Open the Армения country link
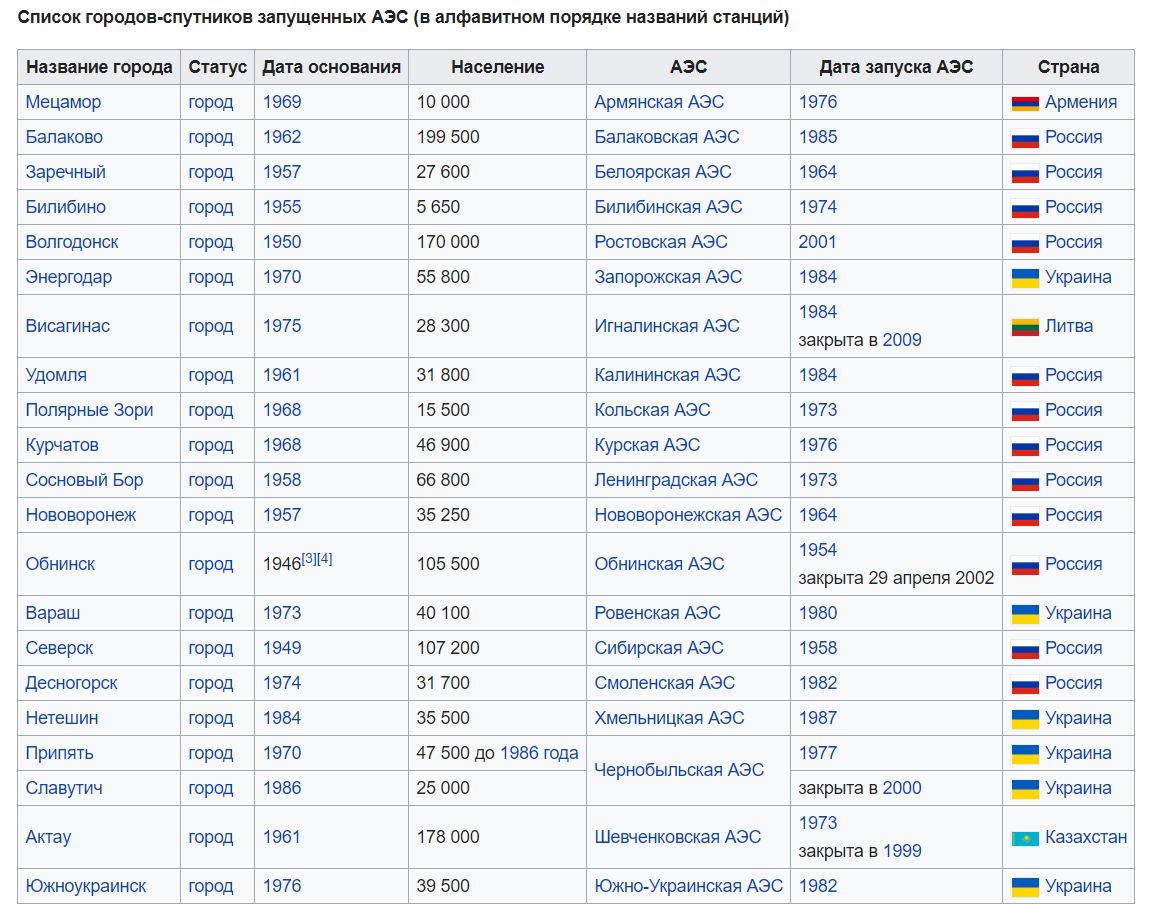This screenshot has height=920, width=1155. tap(1081, 102)
